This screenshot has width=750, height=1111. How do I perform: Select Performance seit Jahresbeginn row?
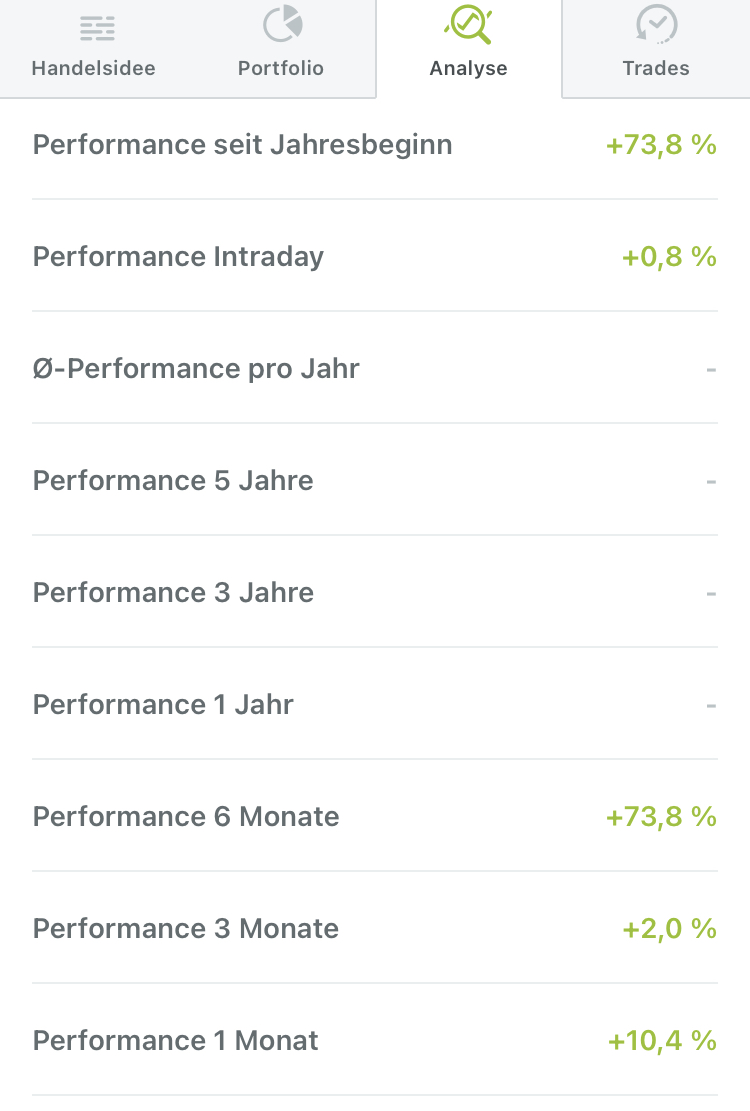coord(243,145)
